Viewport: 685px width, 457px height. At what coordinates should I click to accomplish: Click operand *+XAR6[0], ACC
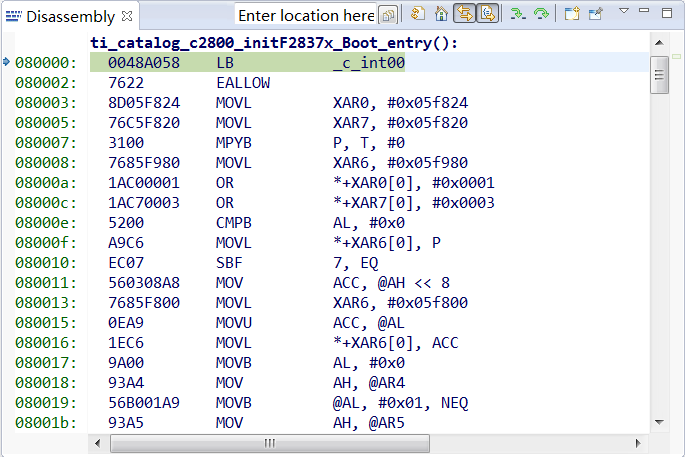tap(396, 343)
